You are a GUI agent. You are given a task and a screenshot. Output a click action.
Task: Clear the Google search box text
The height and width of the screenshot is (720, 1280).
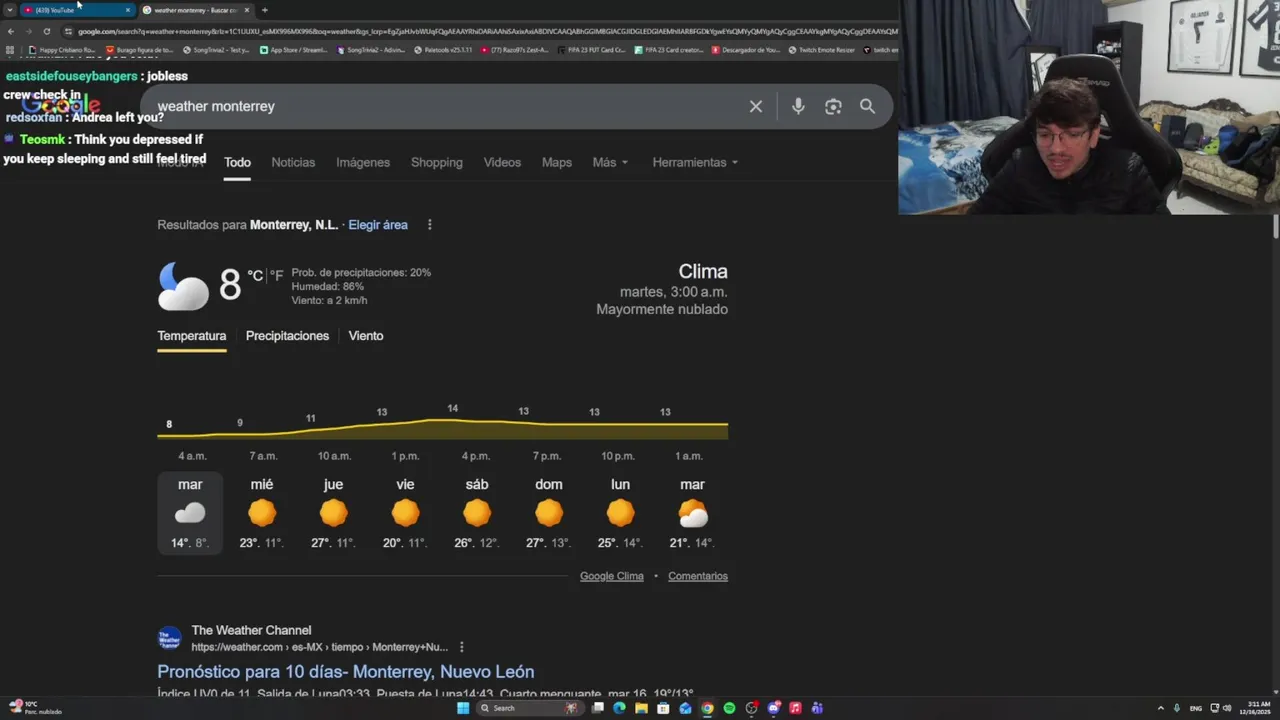click(x=756, y=106)
